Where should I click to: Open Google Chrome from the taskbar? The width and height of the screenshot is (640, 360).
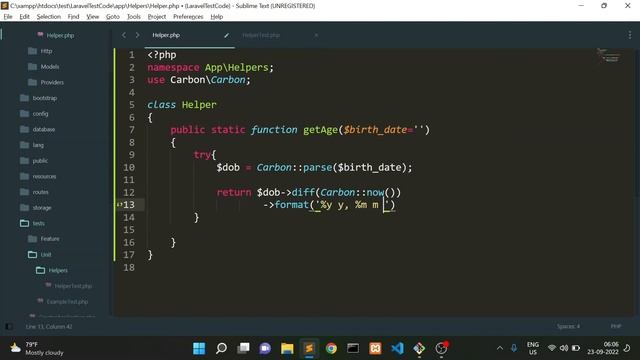(x=331, y=348)
